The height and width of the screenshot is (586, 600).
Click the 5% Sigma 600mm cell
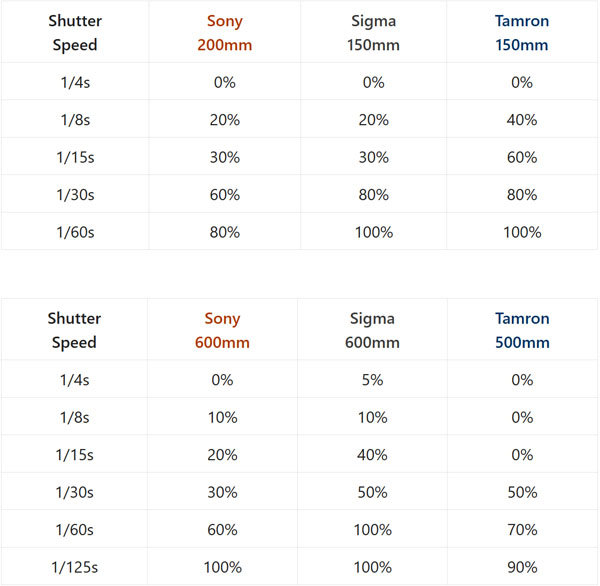pyautogui.click(x=372, y=380)
